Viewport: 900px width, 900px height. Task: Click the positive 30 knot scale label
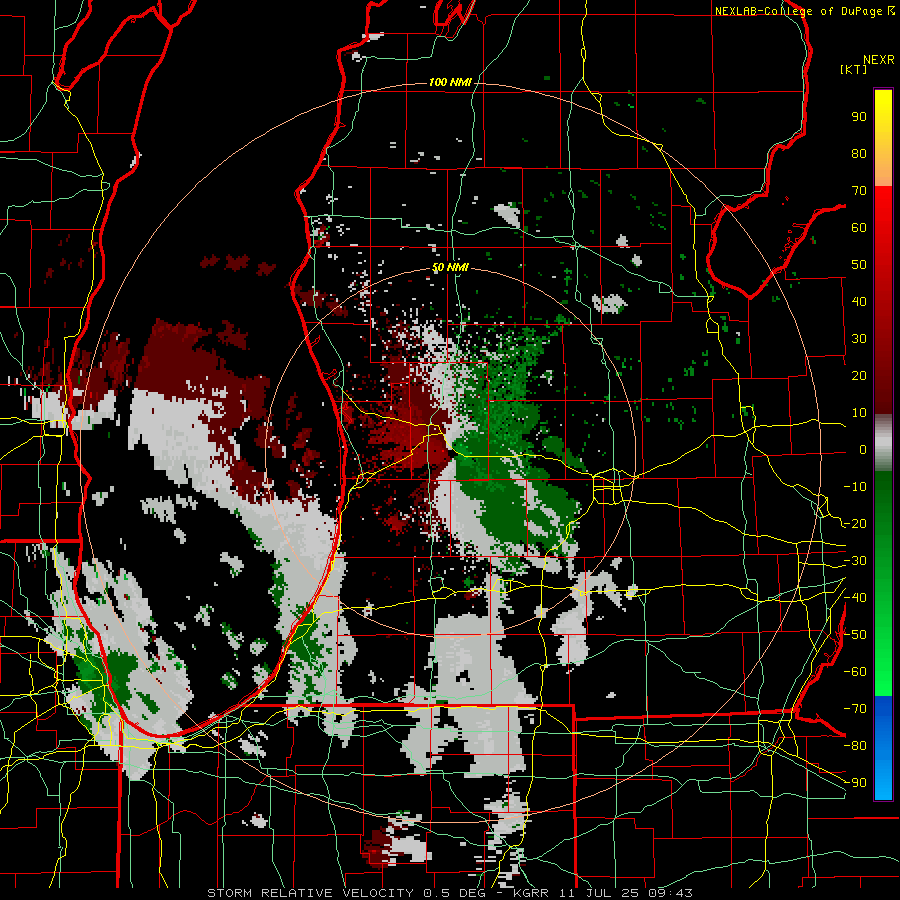click(x=859, y=339)
